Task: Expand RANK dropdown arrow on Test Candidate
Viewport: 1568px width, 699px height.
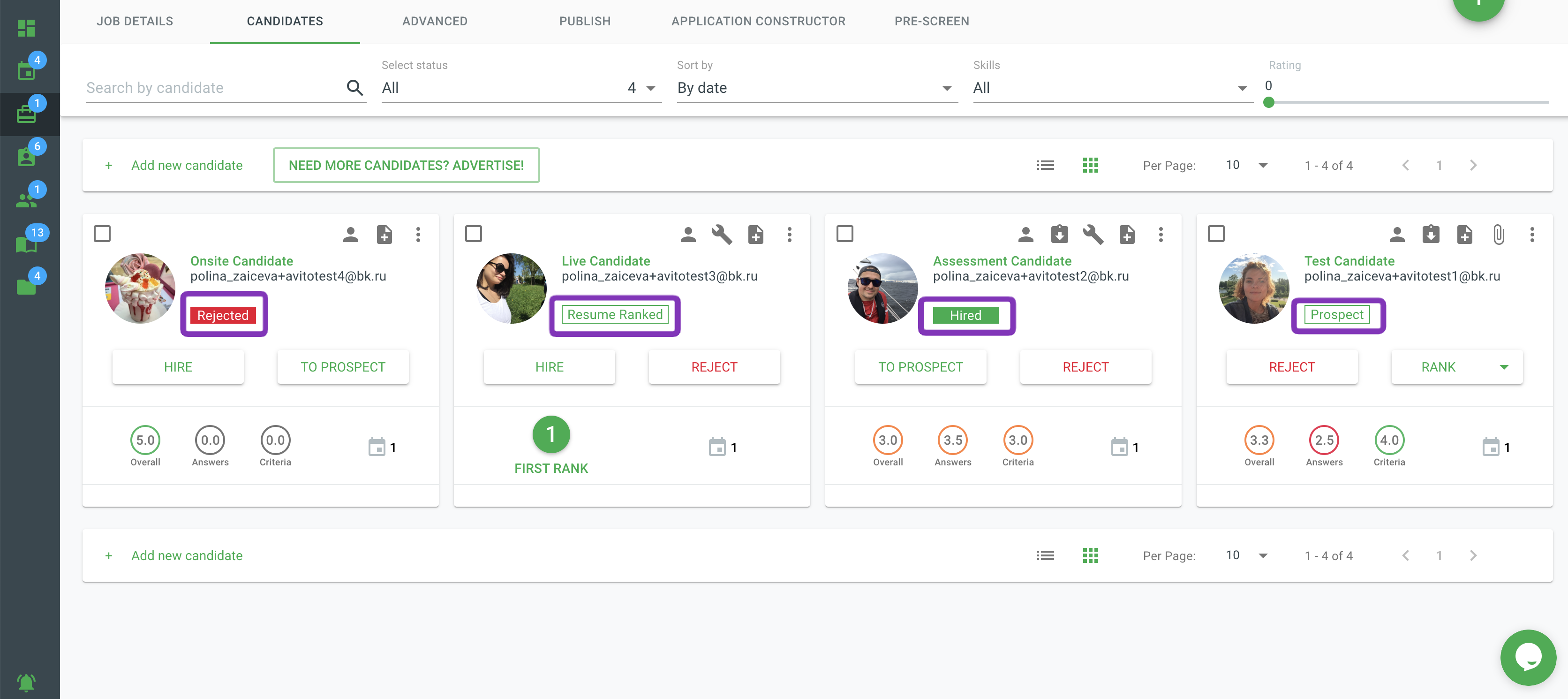Action: (1504, 367)
